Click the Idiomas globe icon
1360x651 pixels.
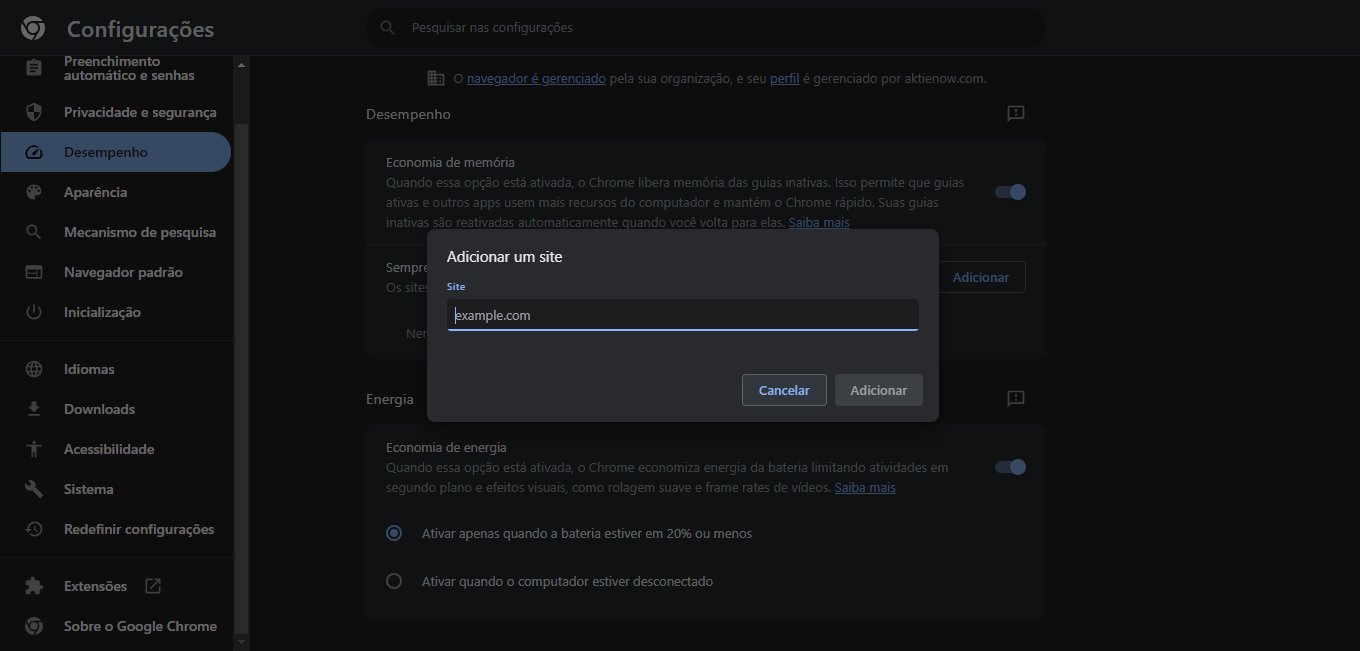pos(34,369)
